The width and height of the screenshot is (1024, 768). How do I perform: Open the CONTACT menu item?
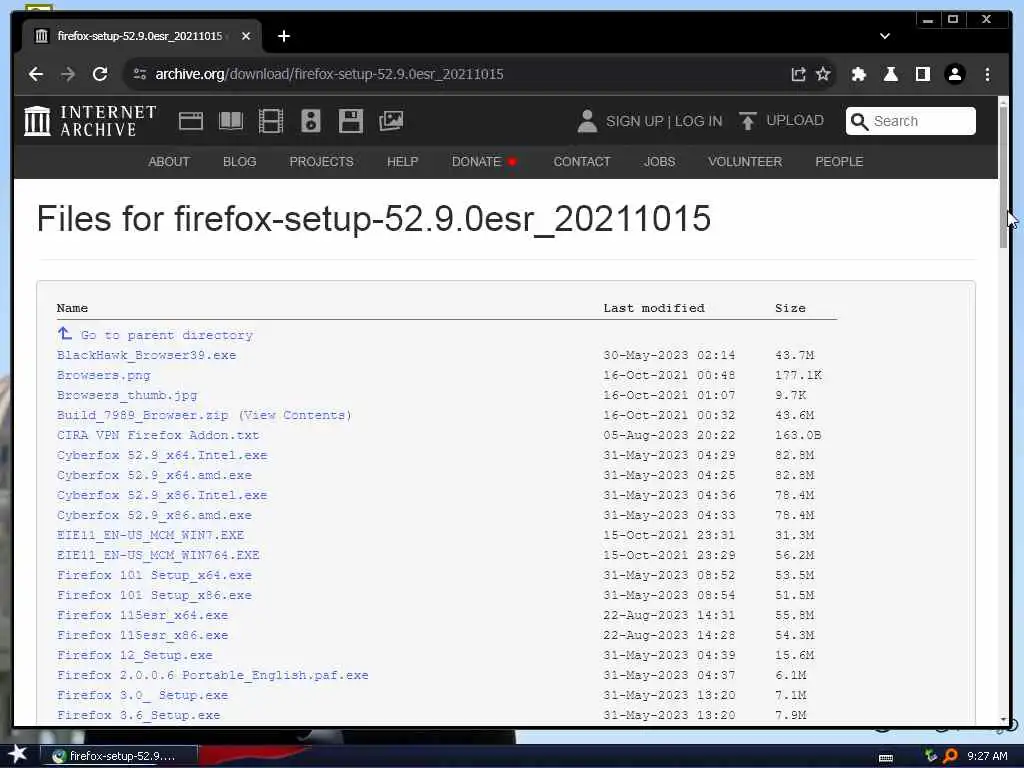[x=582, y=161]
